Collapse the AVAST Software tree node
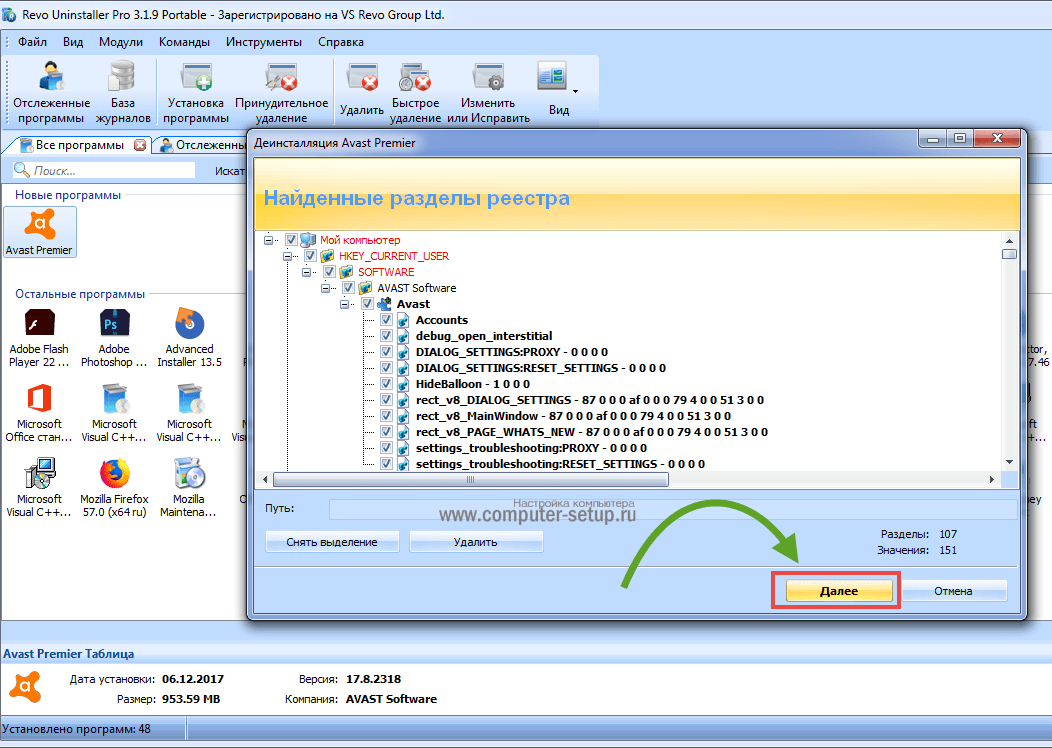The image size is (1052, 748). pyautogui.click(x=325, y=288)
